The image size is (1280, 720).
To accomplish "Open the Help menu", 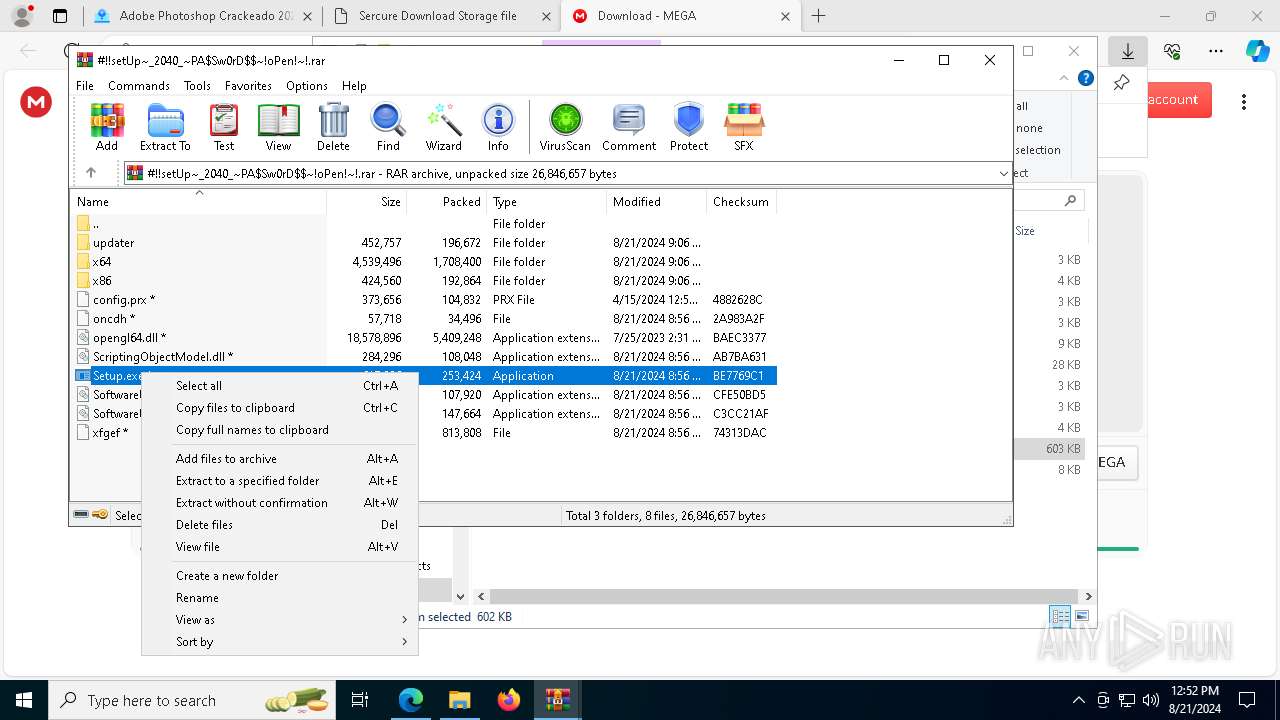I will 354,86.
